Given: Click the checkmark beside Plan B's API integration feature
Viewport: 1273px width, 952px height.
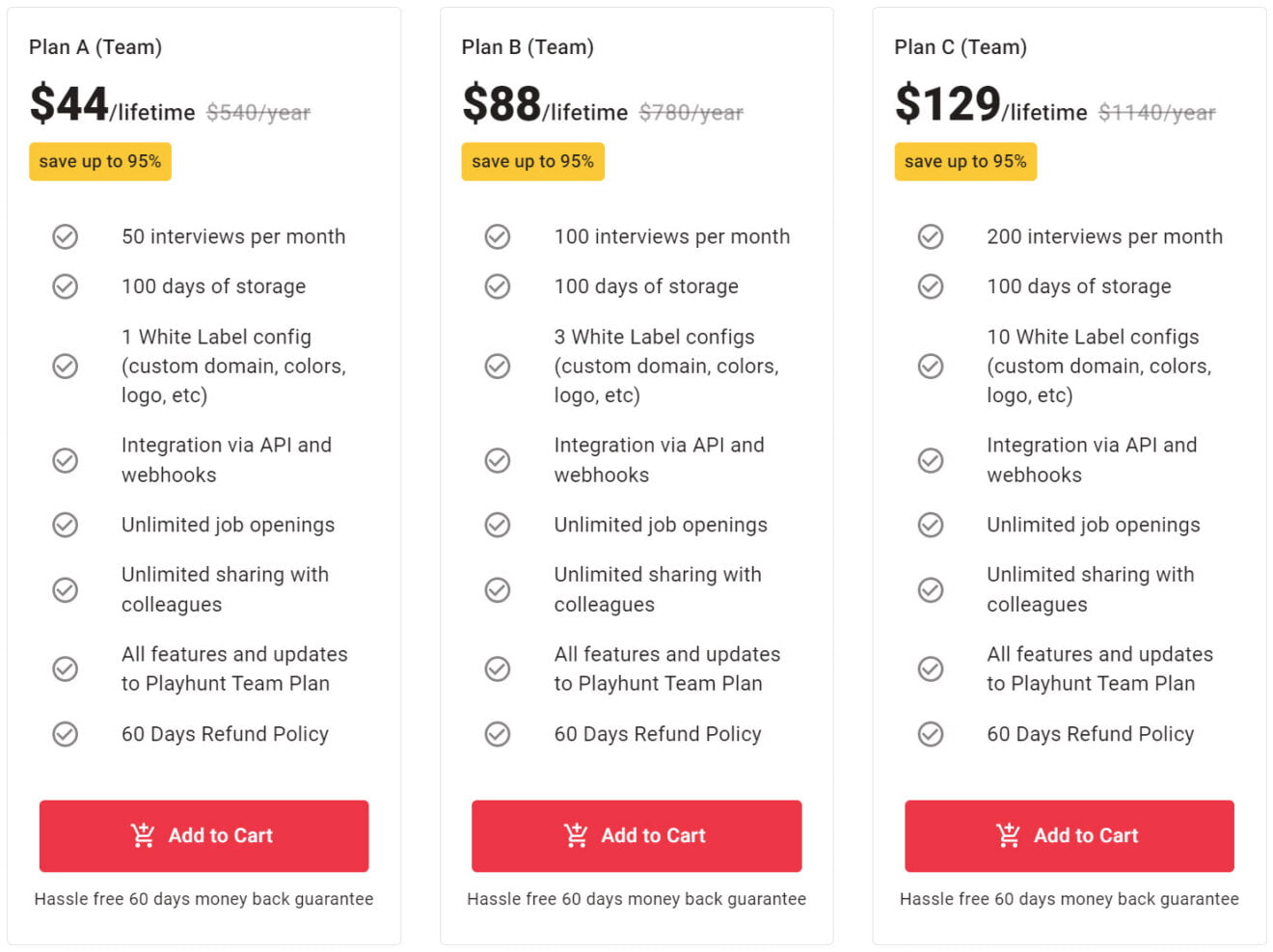Looking at the screenshot, I should click(498, 460).
